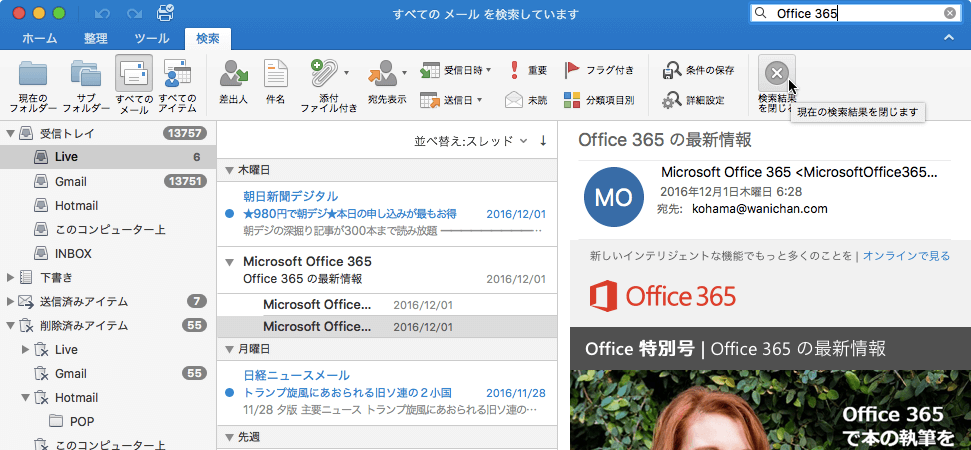Open the 日経ニュースメール message
This screenshot has width=971, height=450.
[387, 392]
